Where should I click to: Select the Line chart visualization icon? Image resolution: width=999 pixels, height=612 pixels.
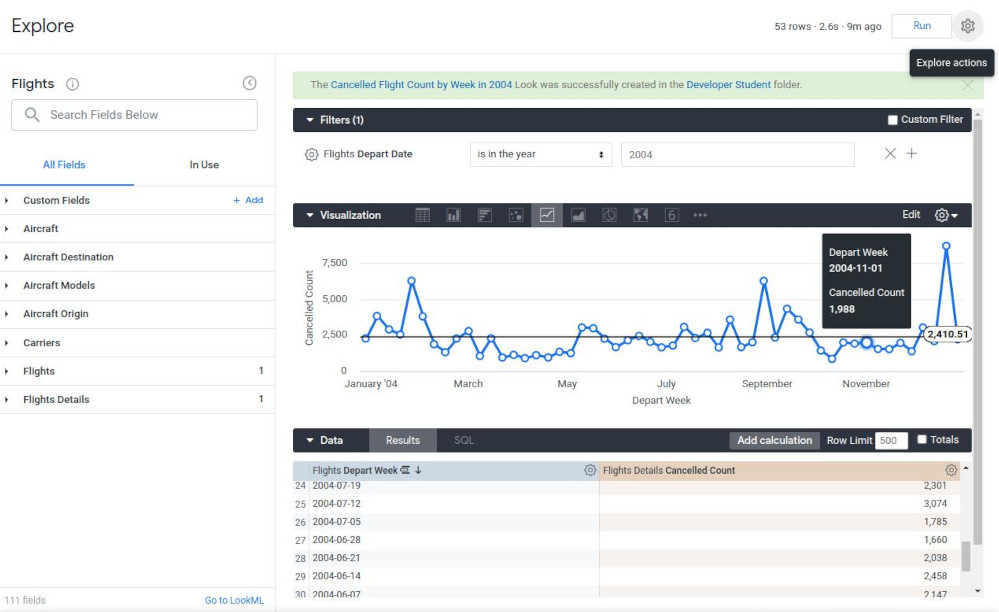(x=547, y=215)
